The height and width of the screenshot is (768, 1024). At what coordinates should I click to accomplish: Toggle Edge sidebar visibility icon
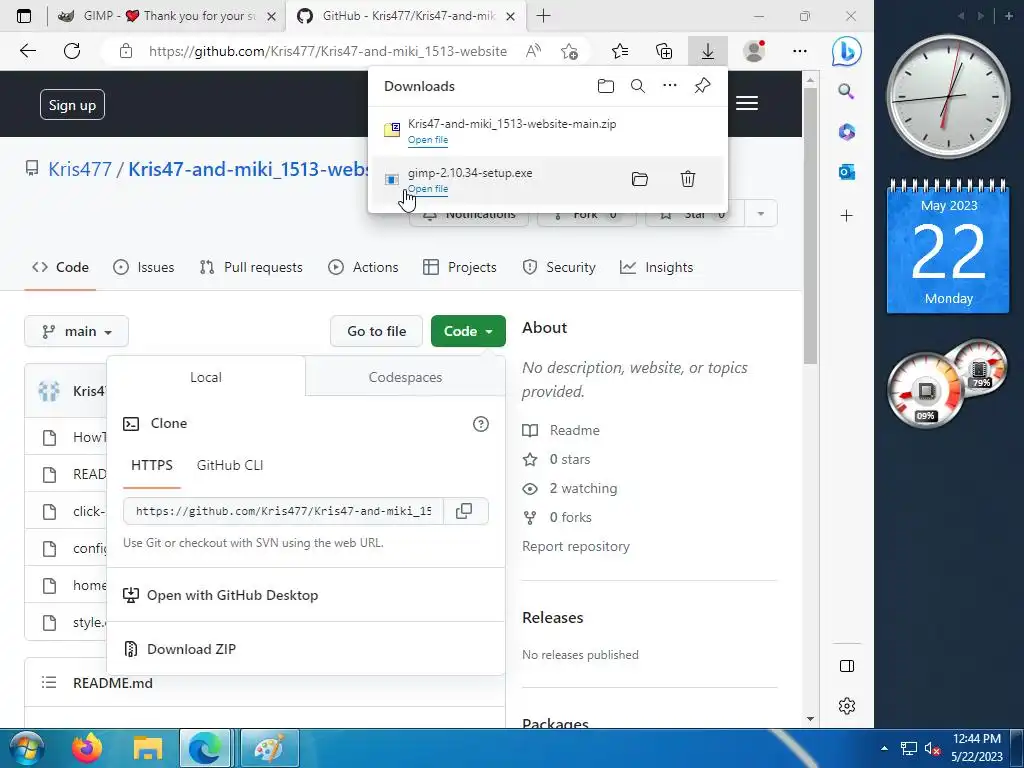click(847, 666)
